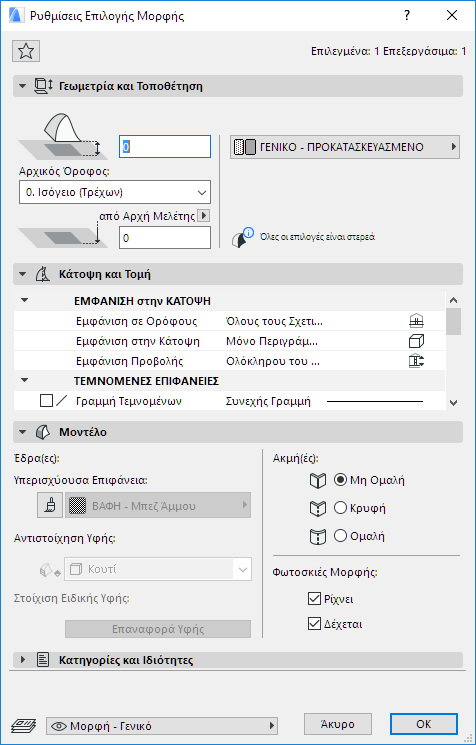Select the Ομαλή edge radio button
This screenshot has width=476, height=745.
coord(340,536)
